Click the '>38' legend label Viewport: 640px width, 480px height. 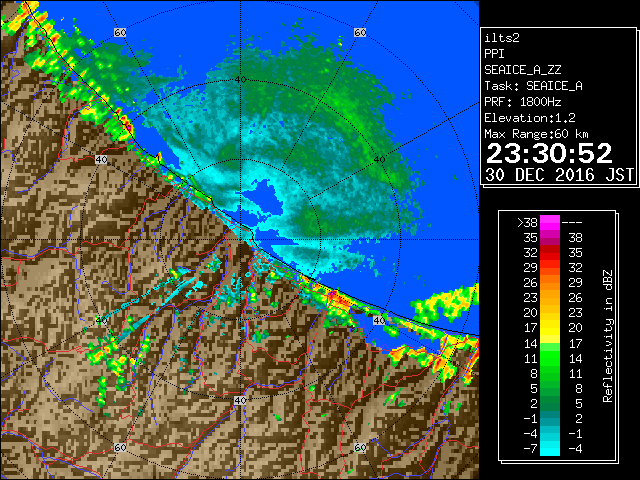pyautogui.click(x=527, y=222)
